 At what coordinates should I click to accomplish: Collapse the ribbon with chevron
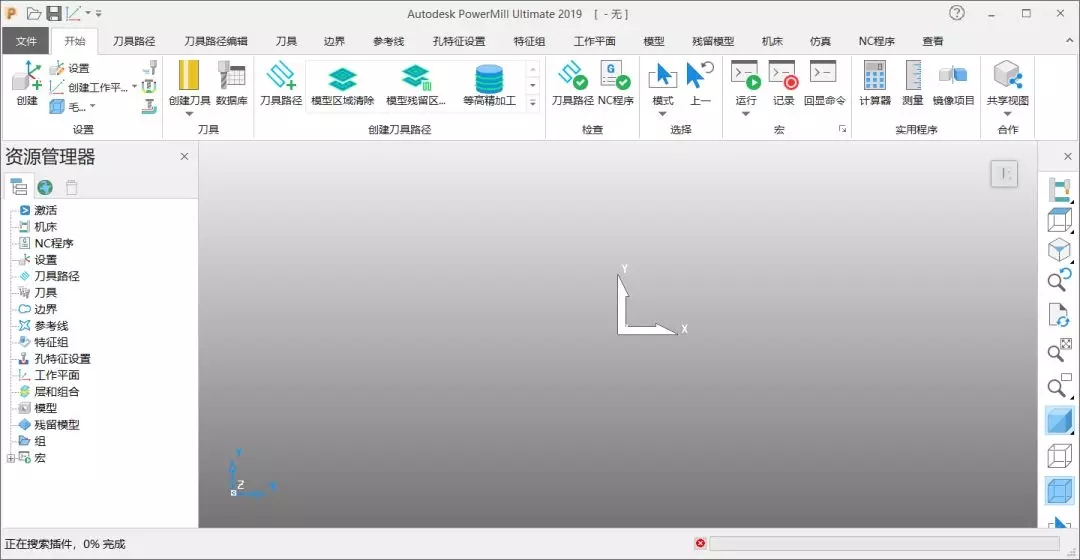(x=1069, y=41)
